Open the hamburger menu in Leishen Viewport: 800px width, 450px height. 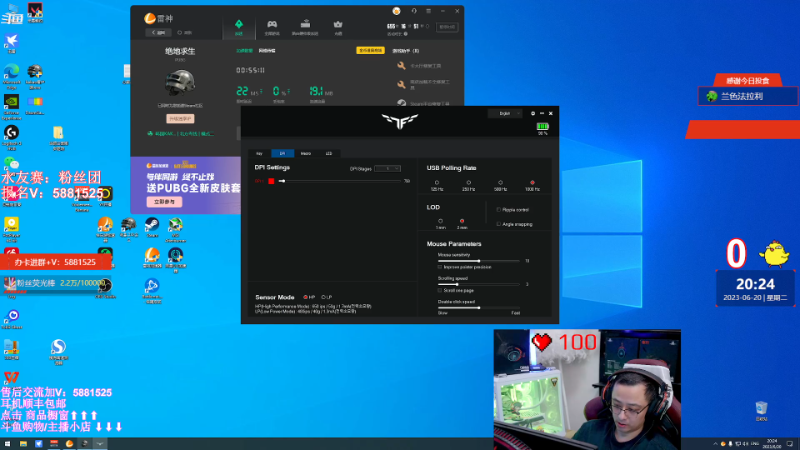pyautogui.click(x=429, y=11)
